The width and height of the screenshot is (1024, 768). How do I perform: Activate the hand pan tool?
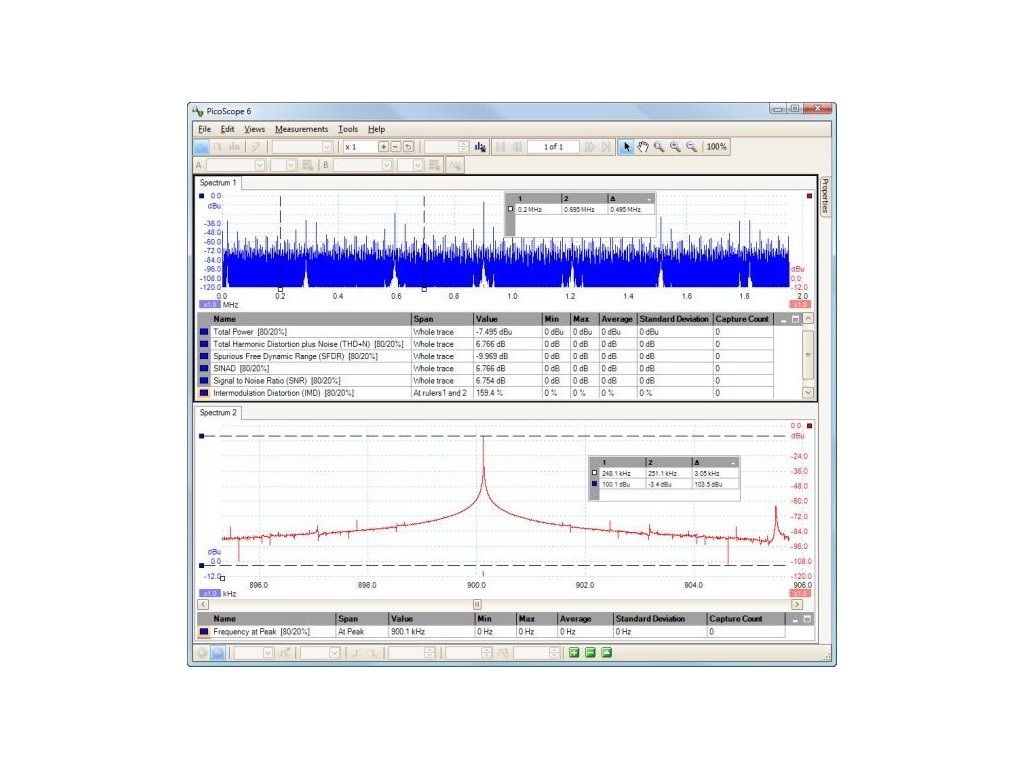(x=643, y=147)
